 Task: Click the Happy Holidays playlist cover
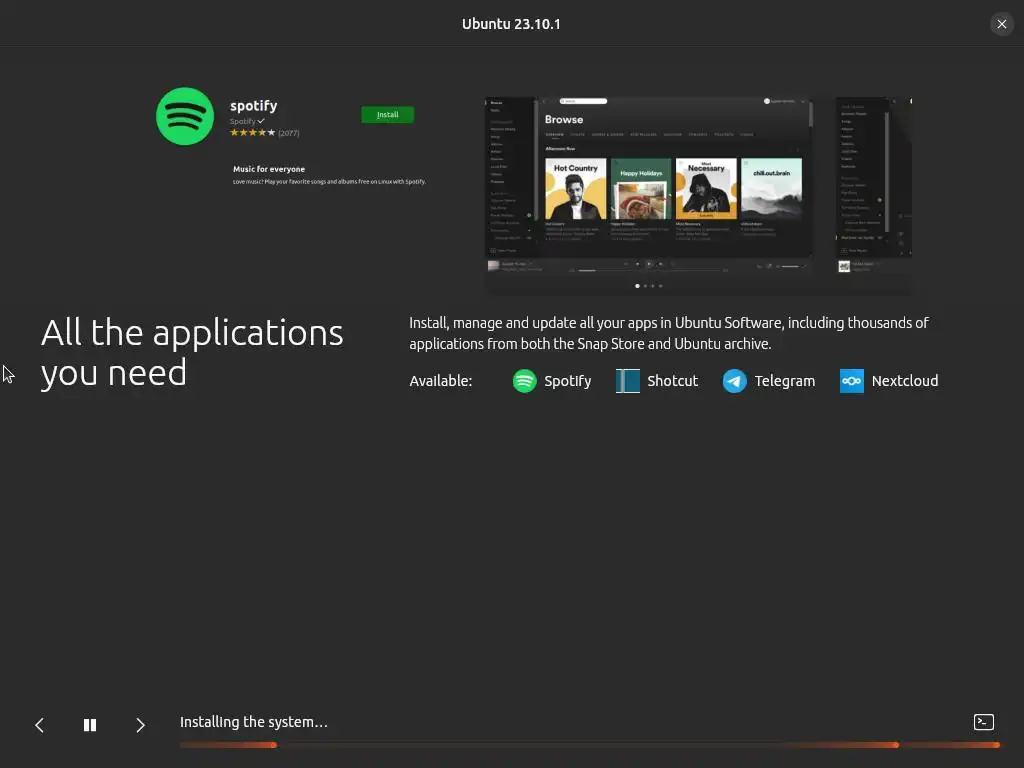(641, 188)
